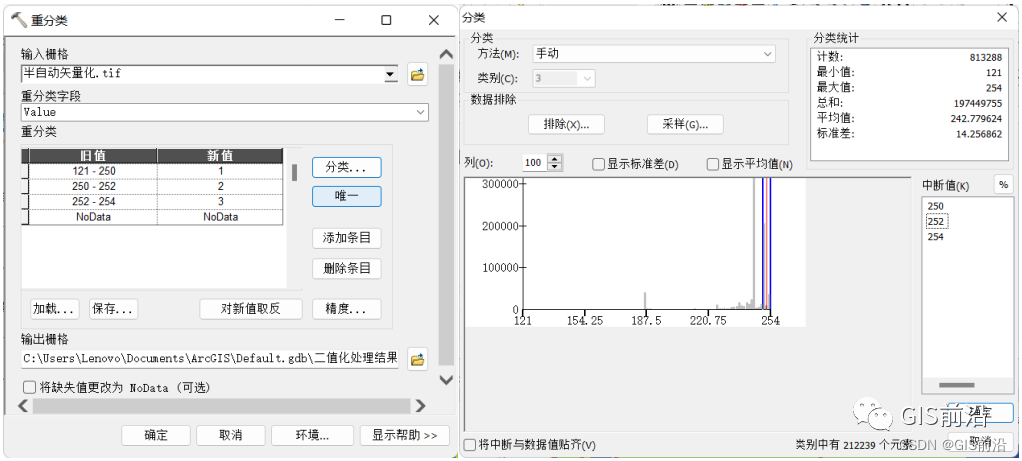The image size is (1022, 461).
Task: Click old value cell 250 - 252
Action: [x=94, y=186]
